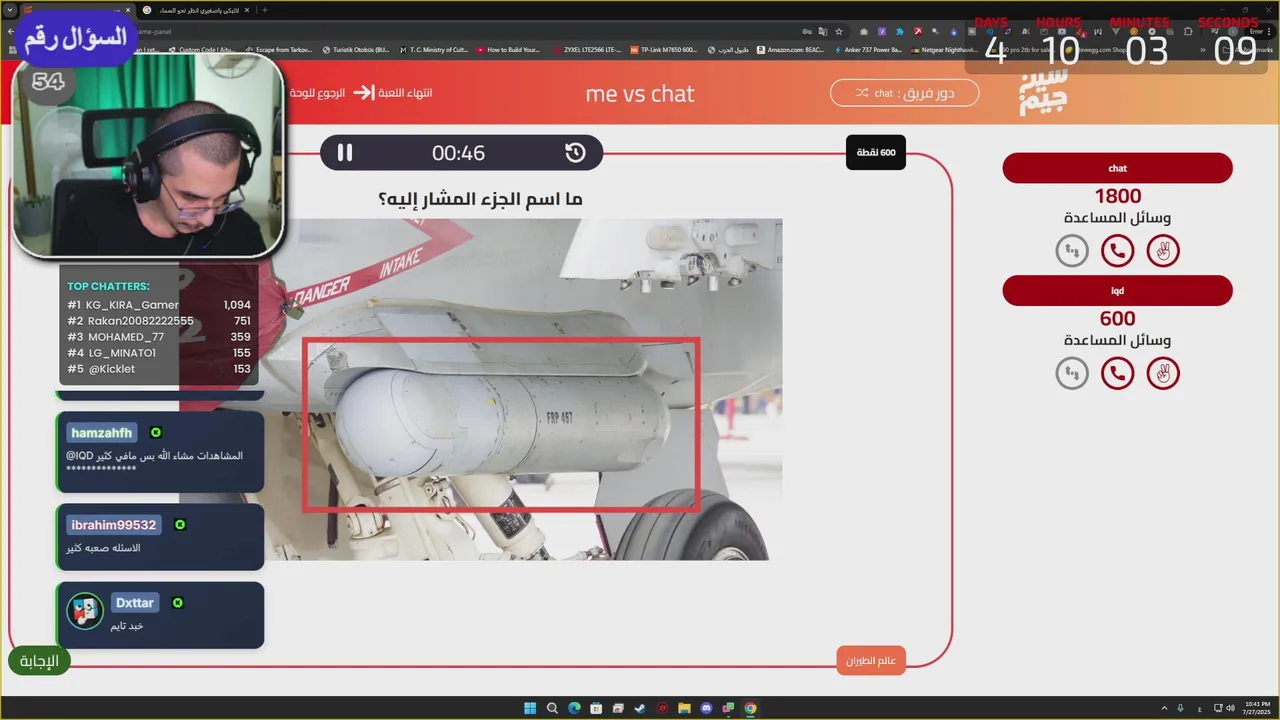
Task: Open Steam from the taskbar
Action: click(x=640, y=708)
